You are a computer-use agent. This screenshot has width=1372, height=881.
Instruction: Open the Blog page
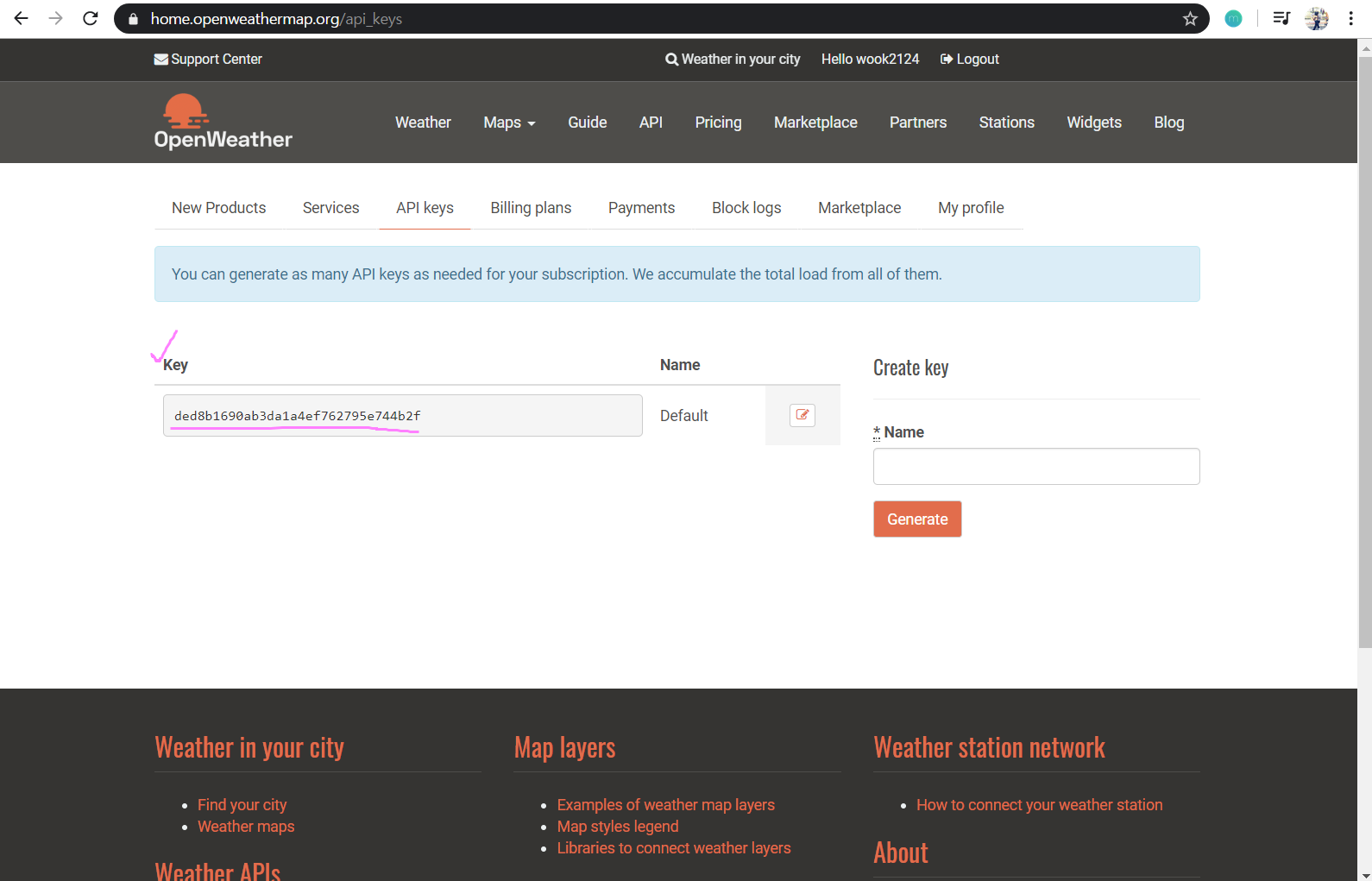[1169, 123]
